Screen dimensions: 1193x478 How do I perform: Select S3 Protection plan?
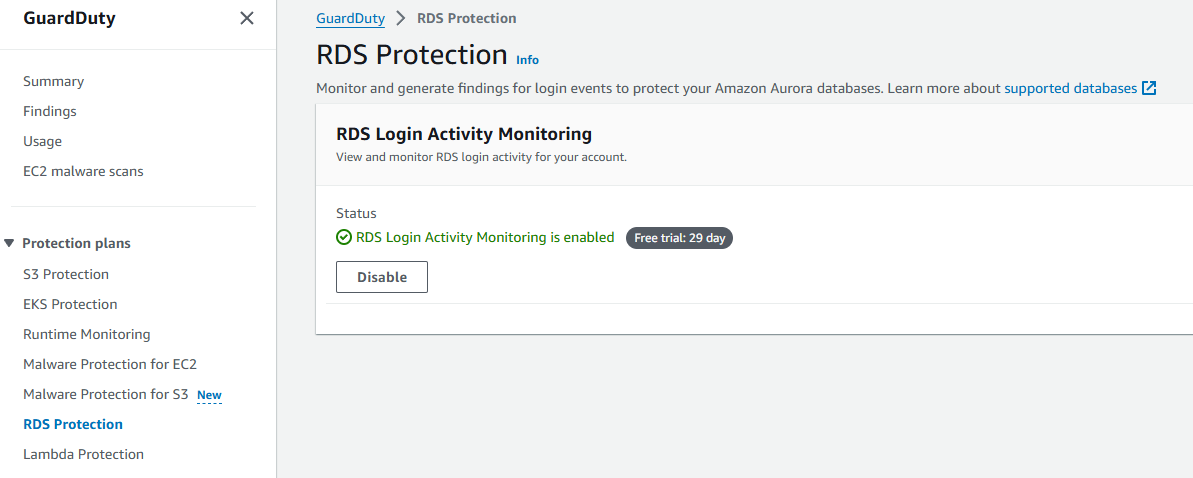click(x=66, y=274)
